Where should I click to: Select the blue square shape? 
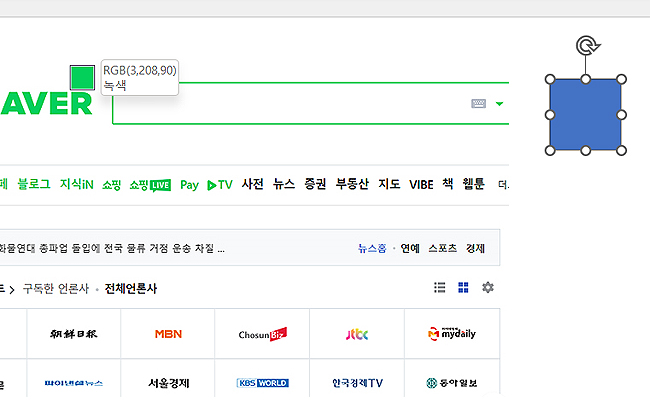585,115
